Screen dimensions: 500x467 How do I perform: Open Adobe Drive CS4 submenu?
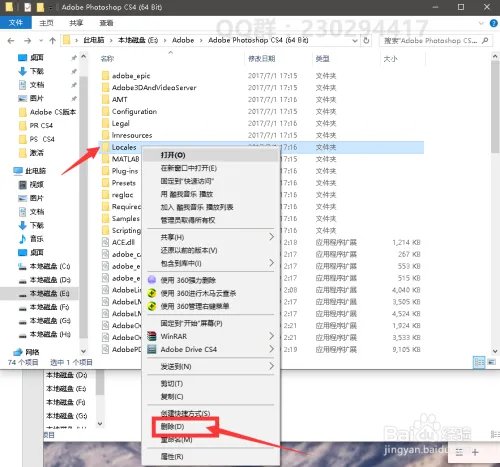click(x=211, y=349)
